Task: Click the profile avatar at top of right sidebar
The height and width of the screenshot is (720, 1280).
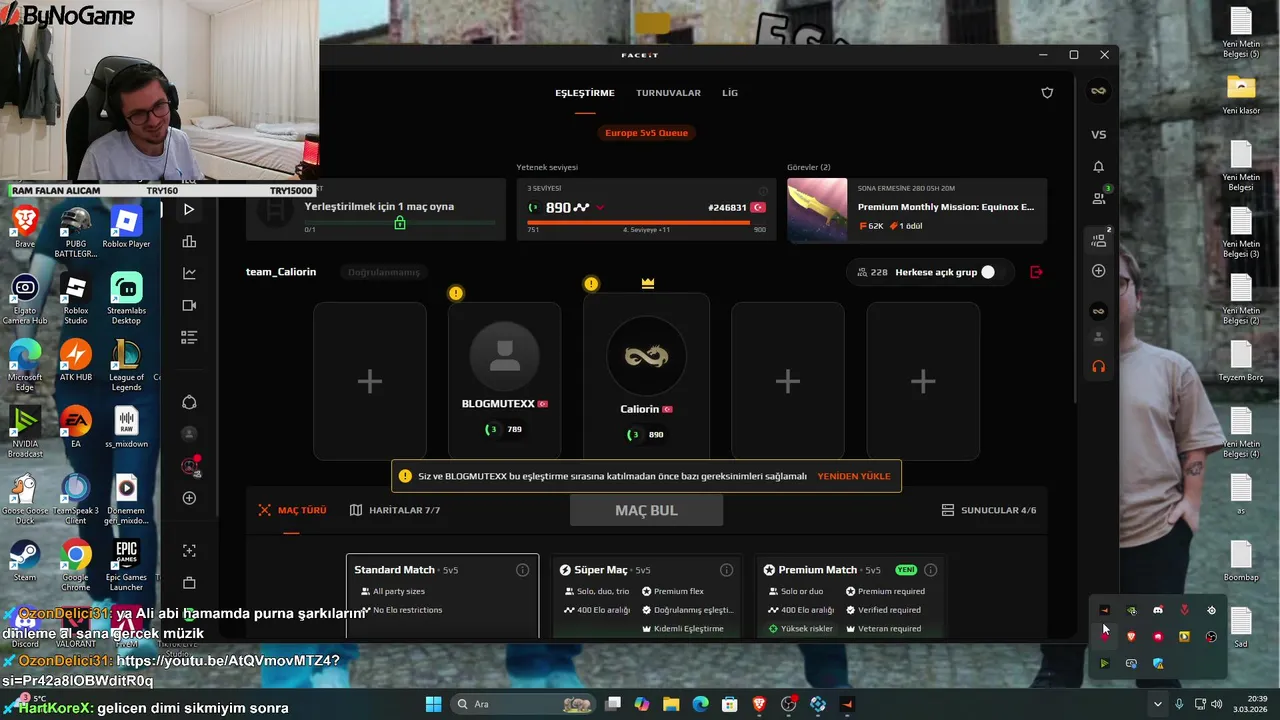Action: tap(1098, 91)
